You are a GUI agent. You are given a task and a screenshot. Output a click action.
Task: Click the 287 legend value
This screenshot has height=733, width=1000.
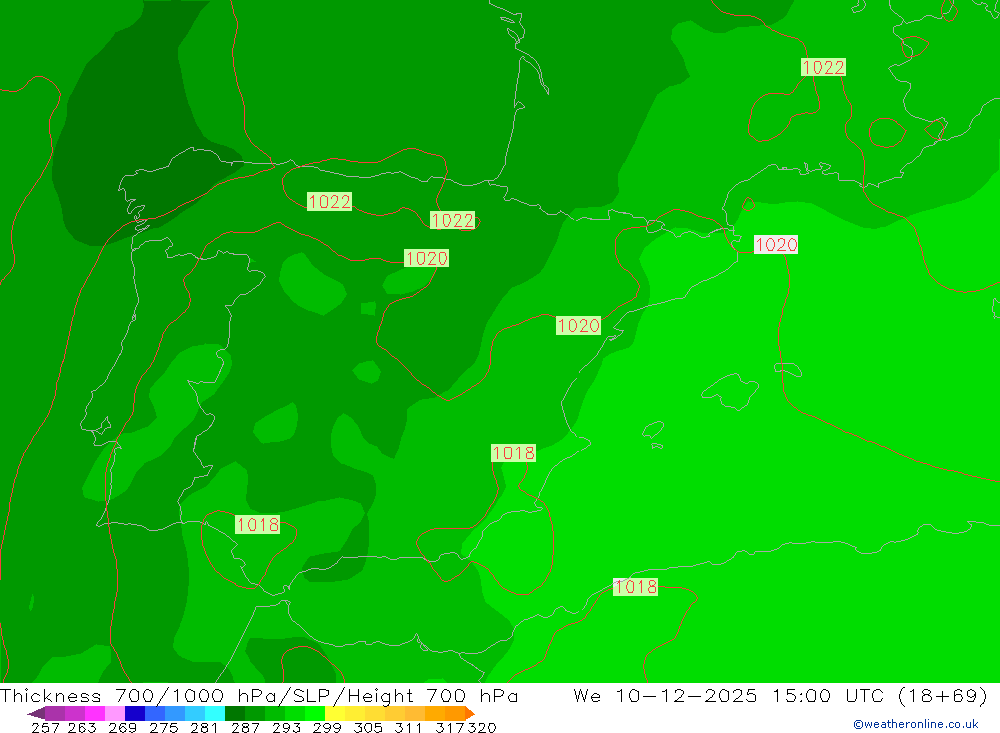[x=245, y=727]
